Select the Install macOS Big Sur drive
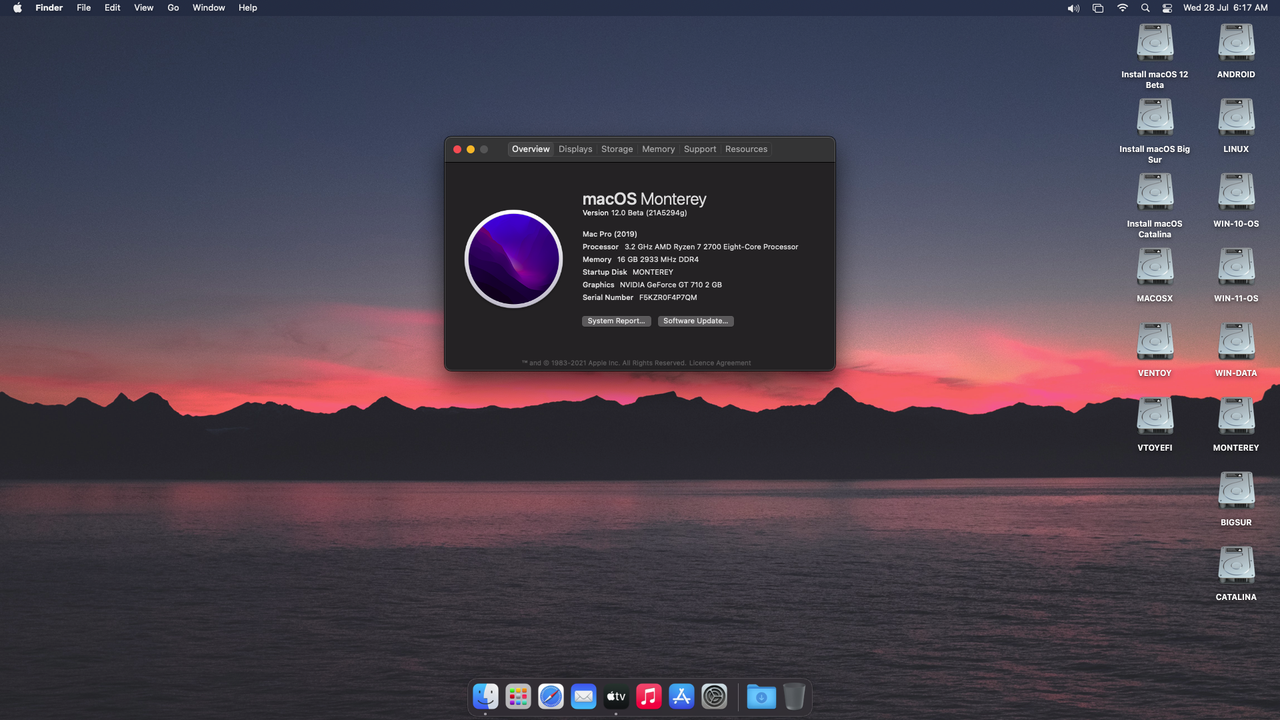Image resolution: width=1280 pixels, height=720 pixels. [1155, 117]
